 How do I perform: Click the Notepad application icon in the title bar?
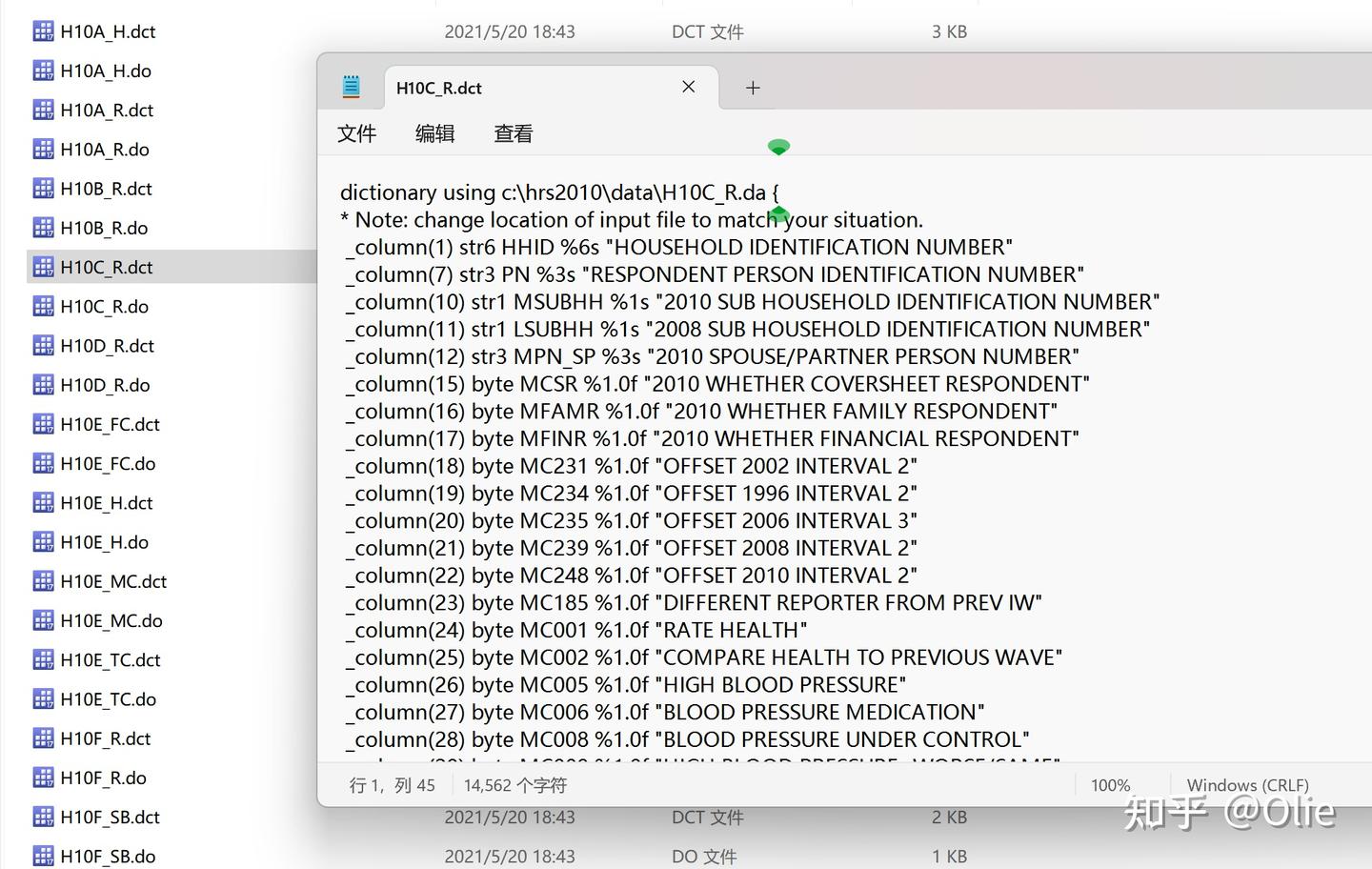(x=351, y=86)
